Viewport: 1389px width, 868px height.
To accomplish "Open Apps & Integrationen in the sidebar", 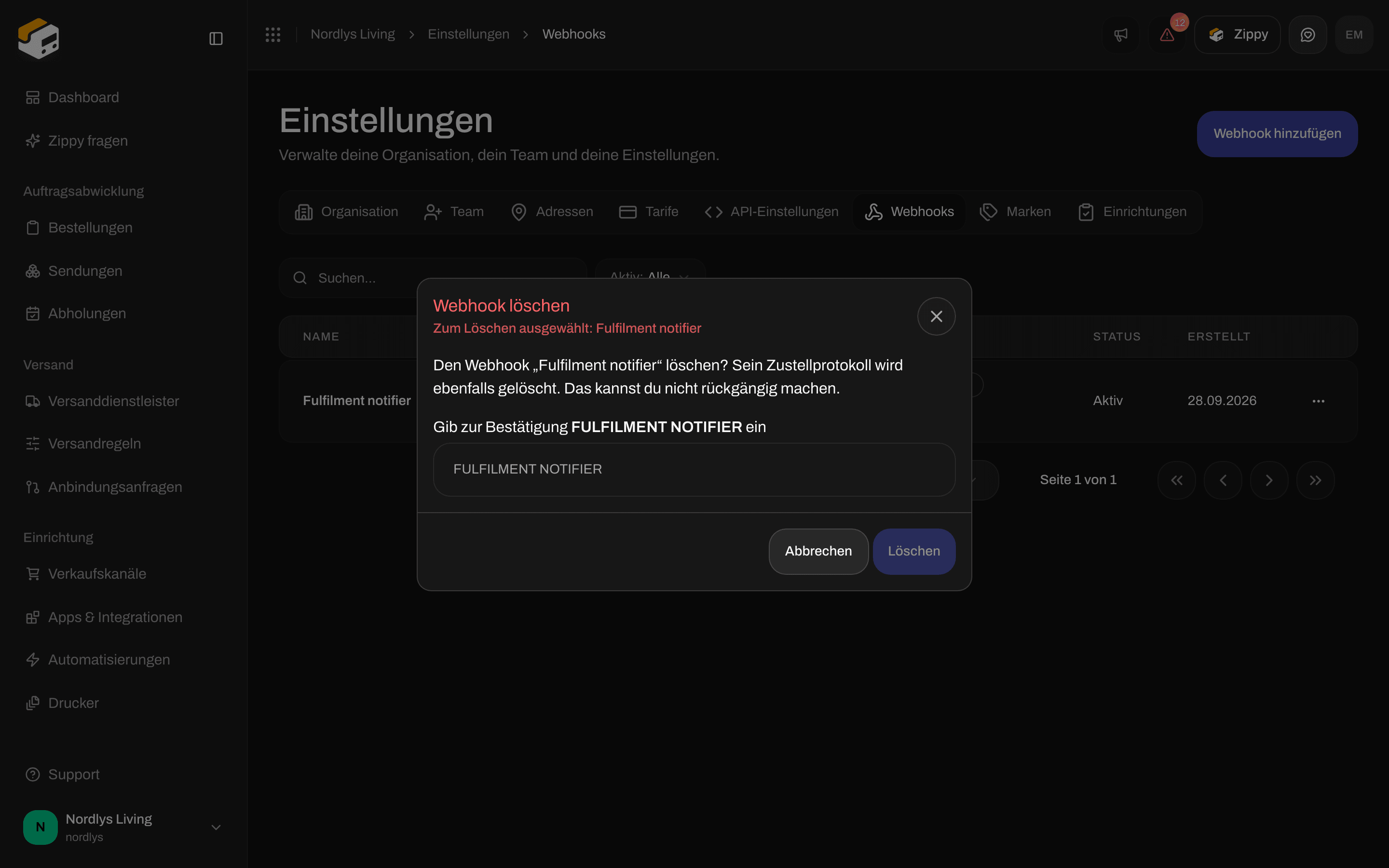I will coord(124,617).
